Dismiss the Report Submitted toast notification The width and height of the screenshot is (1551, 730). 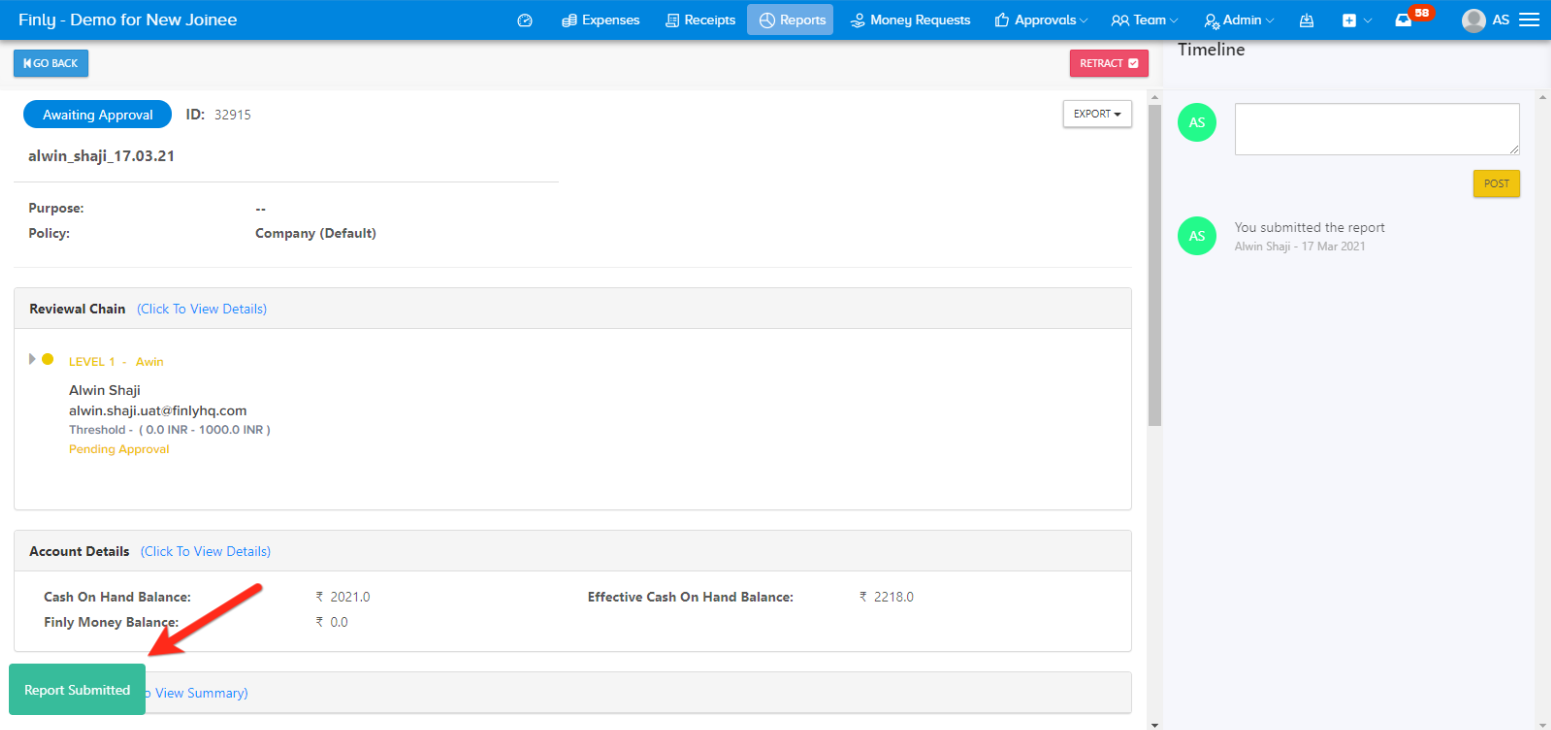[77, 690]
